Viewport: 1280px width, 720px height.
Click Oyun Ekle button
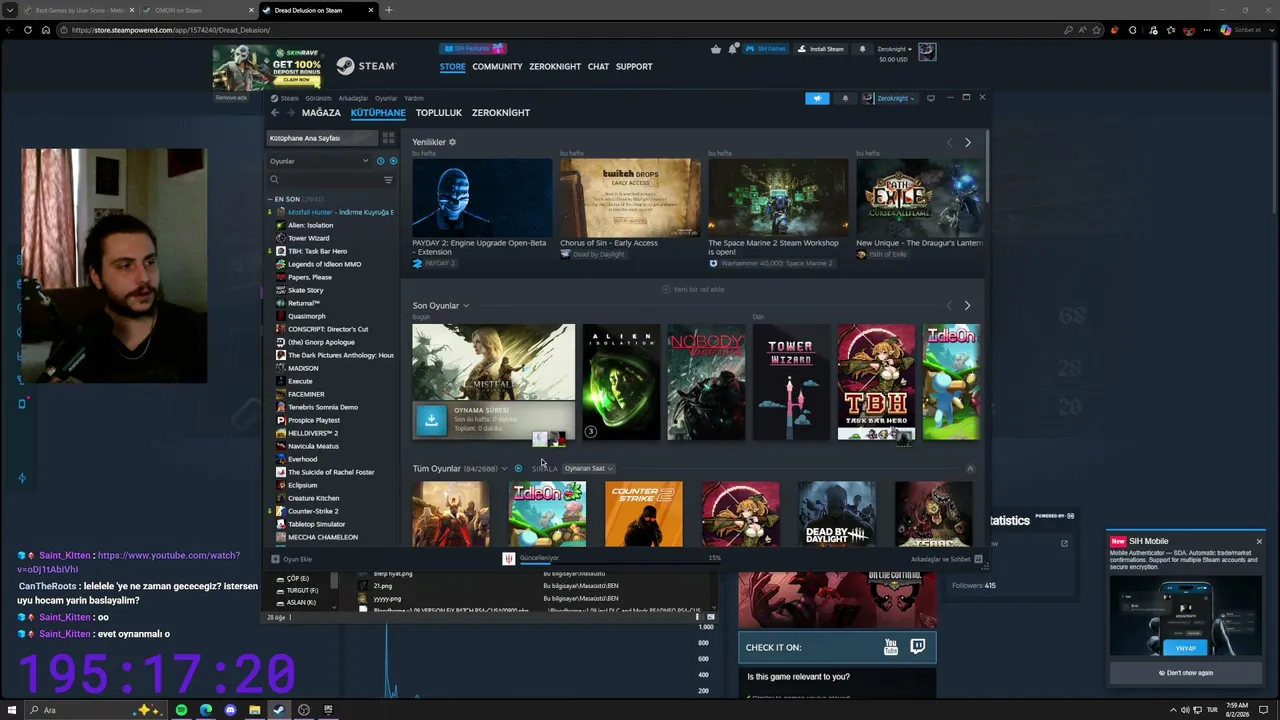[x=292, y=559]
